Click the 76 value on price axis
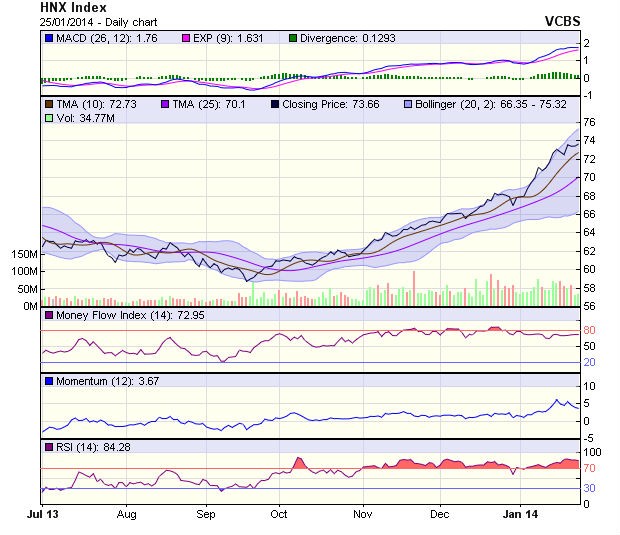Image resolution: width=620 pixels, height=535 pixels. click(x=590, y=122)
